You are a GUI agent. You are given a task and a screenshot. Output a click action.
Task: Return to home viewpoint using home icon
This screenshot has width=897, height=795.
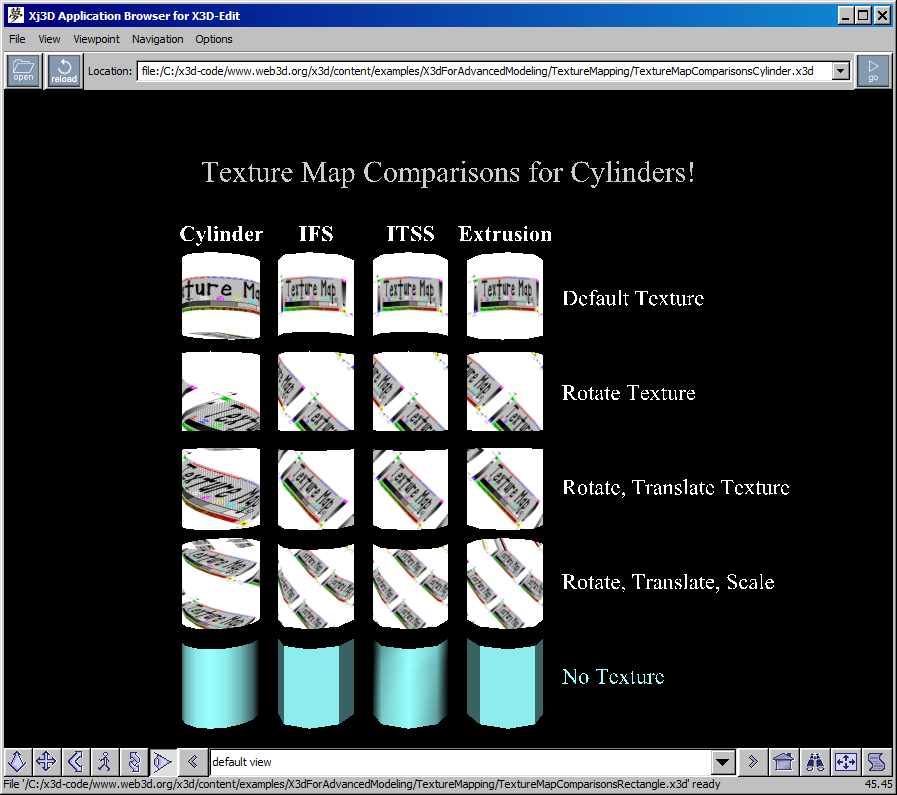tap(785, 762)
